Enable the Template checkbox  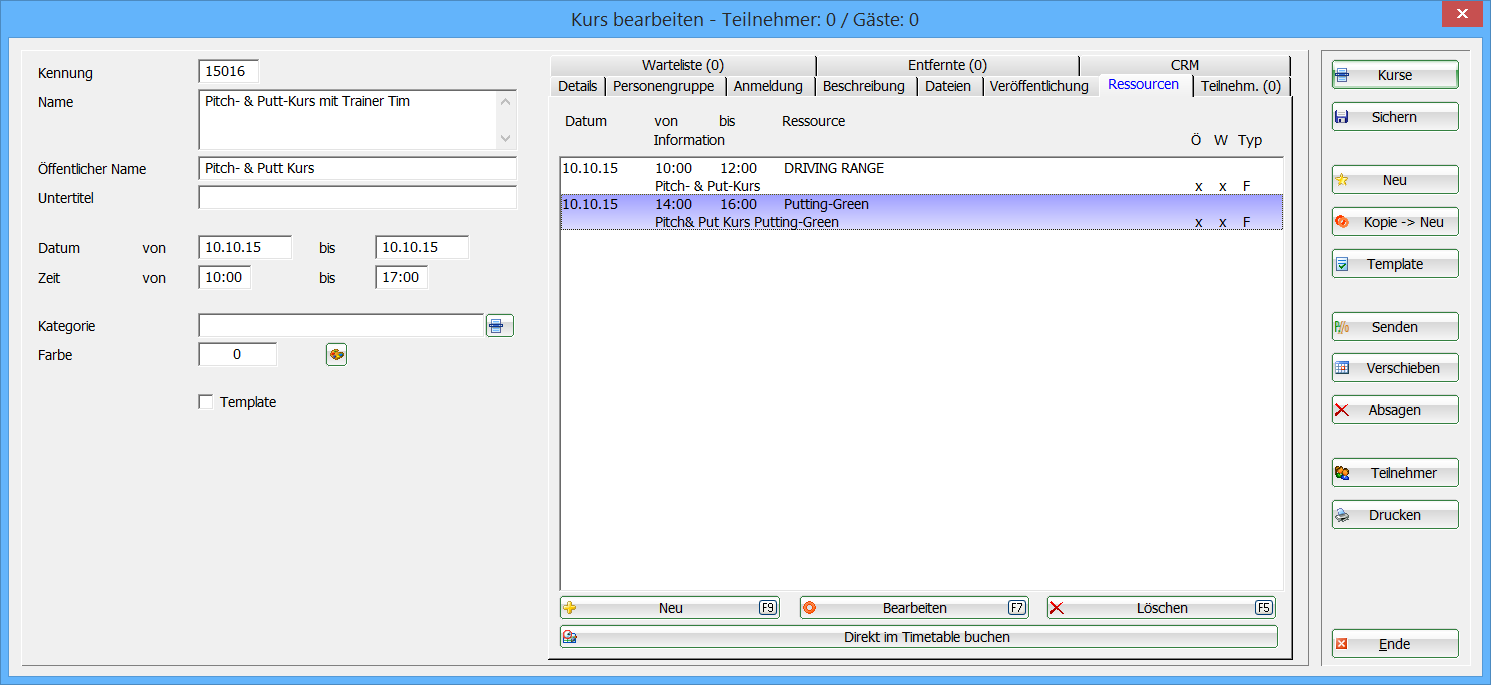(207, 402)
